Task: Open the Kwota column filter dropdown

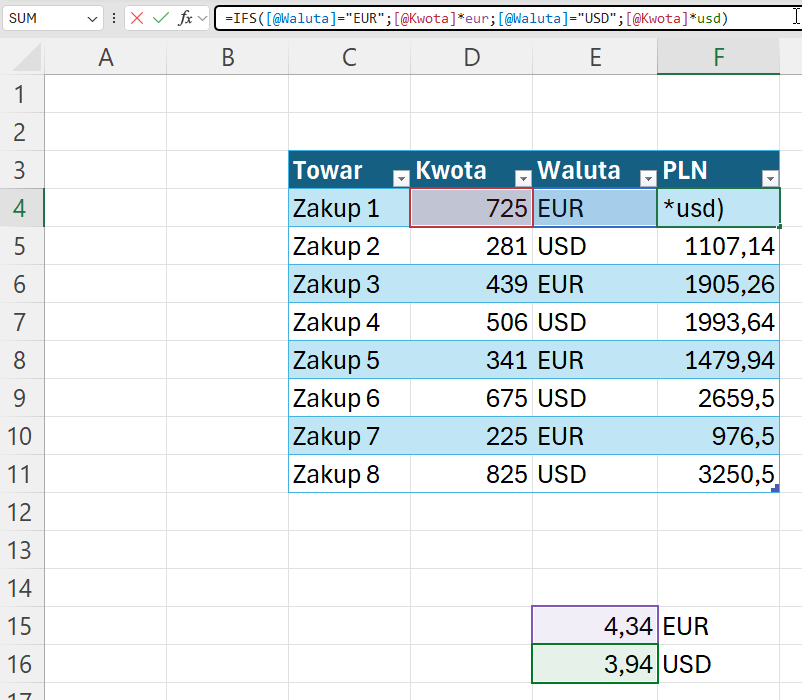Action: [522, 178]
